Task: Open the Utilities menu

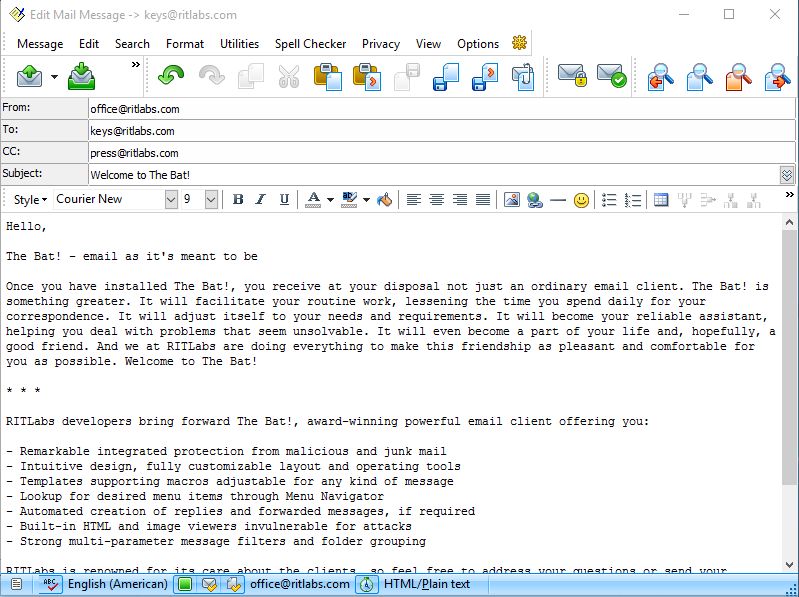Action: (239, 44)
